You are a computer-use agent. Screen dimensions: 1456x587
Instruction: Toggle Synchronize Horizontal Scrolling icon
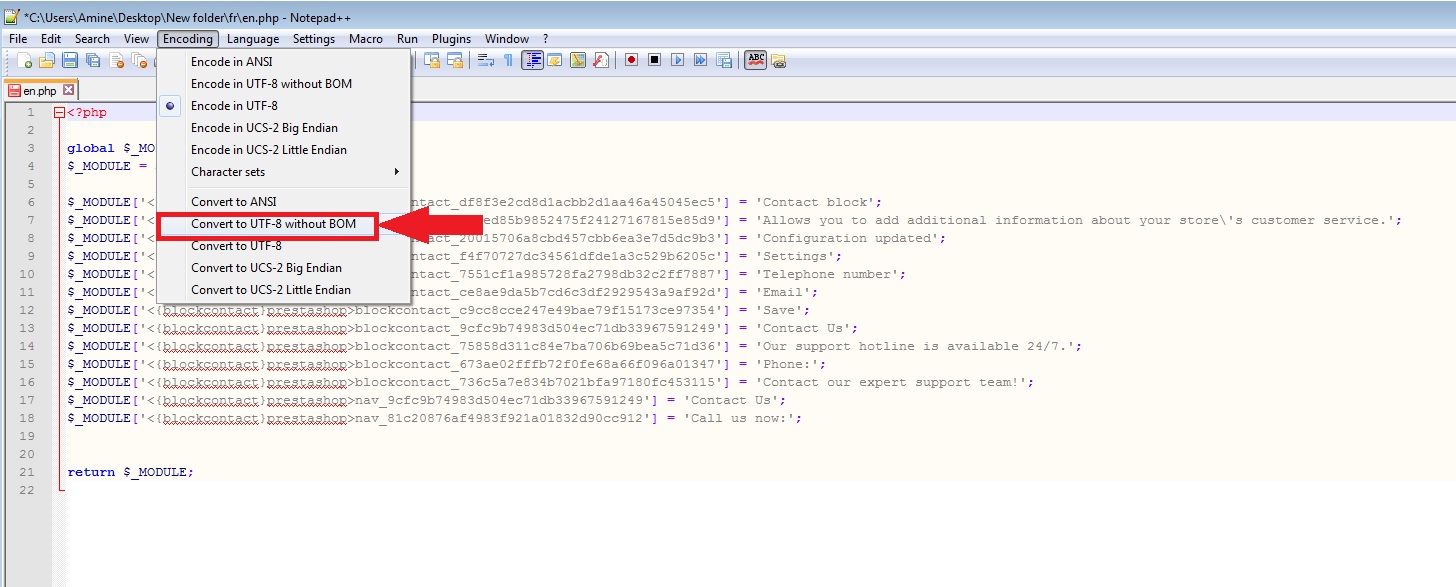click(x=455, y=60)
